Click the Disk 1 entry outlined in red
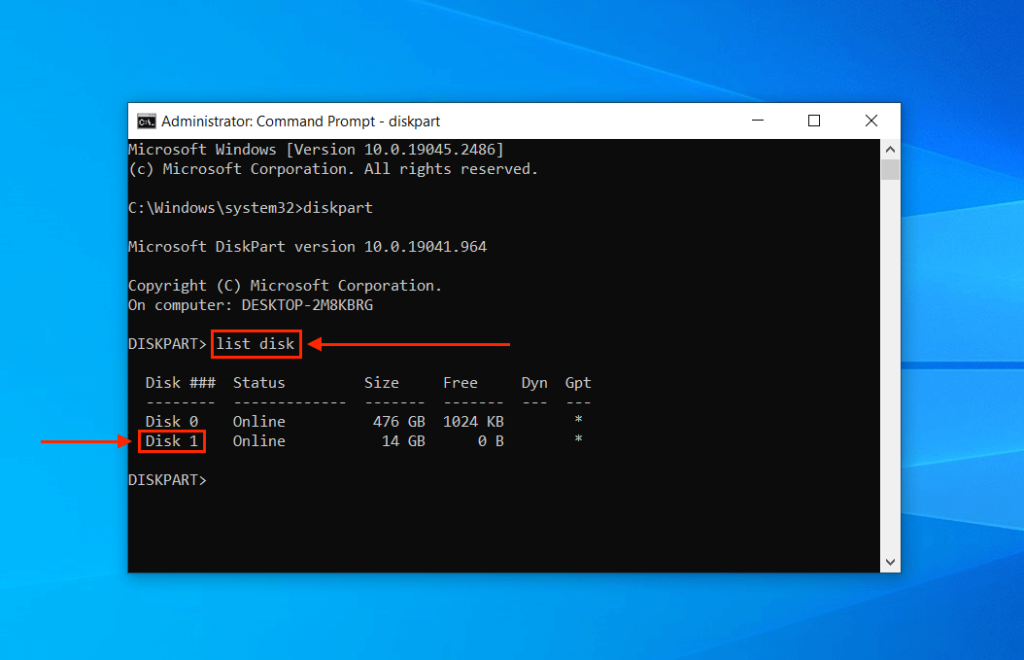This screenshot has width=1024, height=660. pos(171,441)
